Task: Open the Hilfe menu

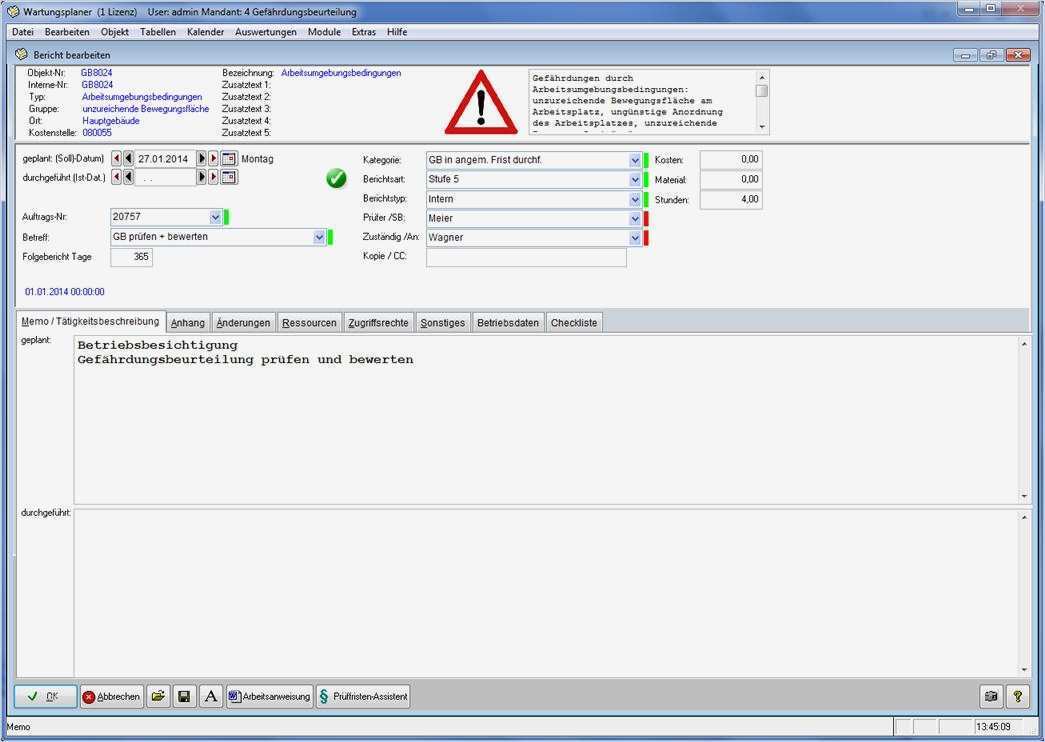Action: [x=397, y=31]
